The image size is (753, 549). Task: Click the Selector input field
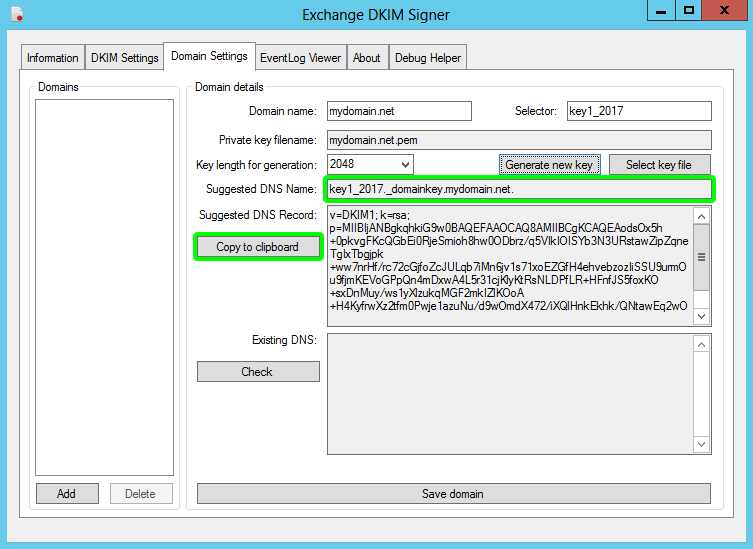pyautogui.click(x=639, y=111)
